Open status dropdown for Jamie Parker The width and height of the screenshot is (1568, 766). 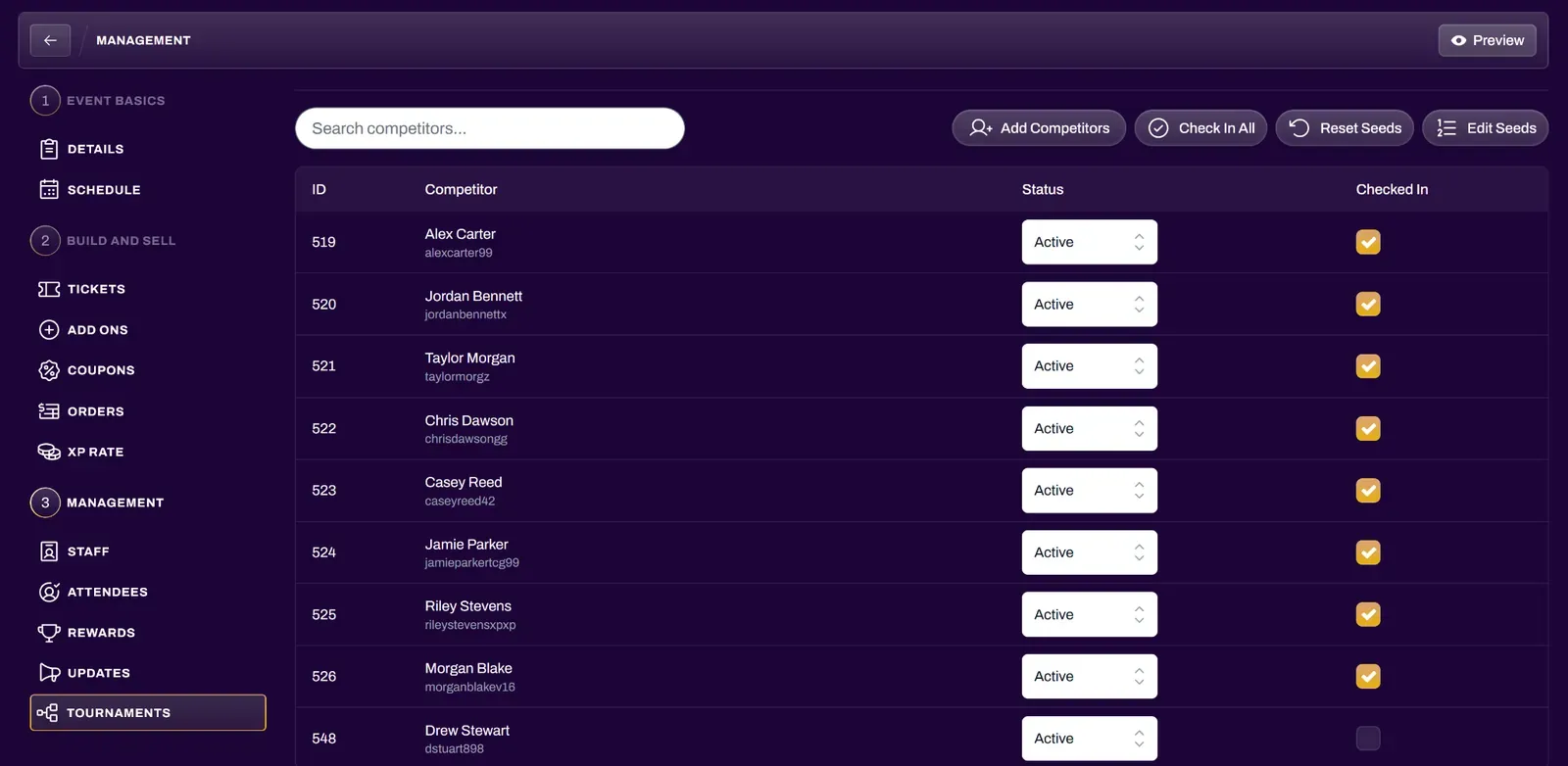pyautogui.click(x=1090, y=552)
